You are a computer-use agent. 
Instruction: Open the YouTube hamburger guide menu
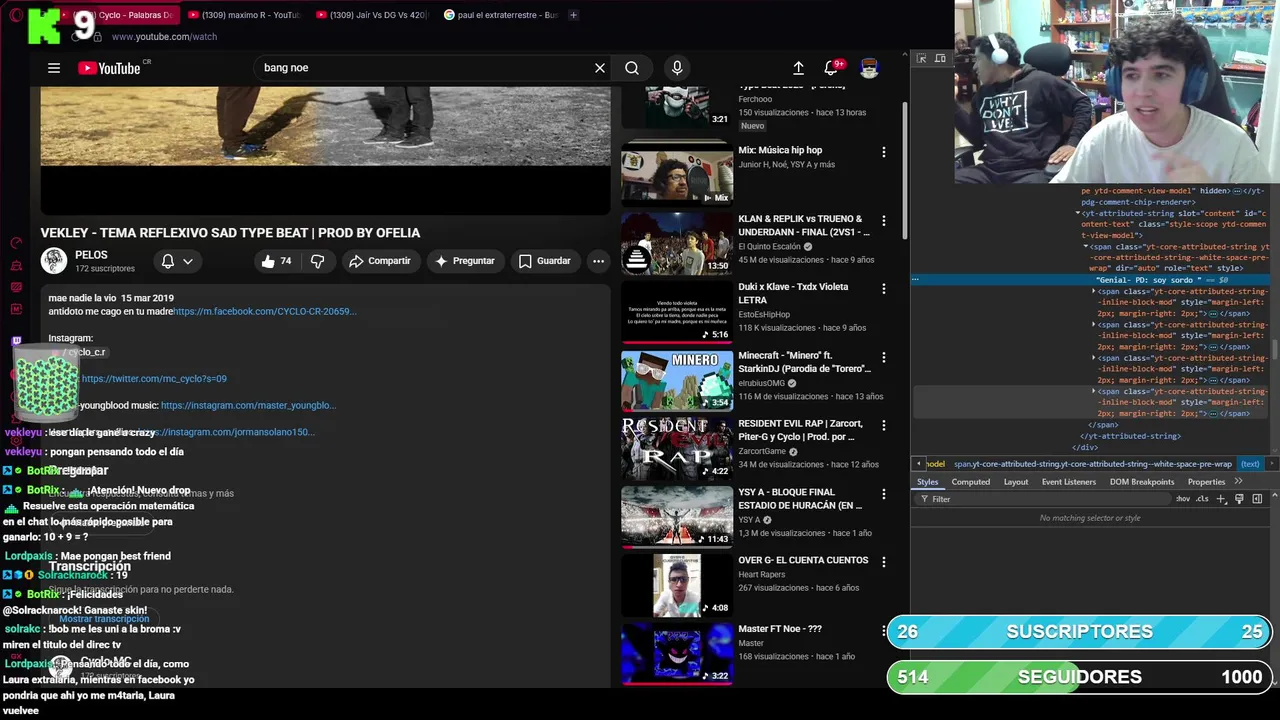(54, 68)
